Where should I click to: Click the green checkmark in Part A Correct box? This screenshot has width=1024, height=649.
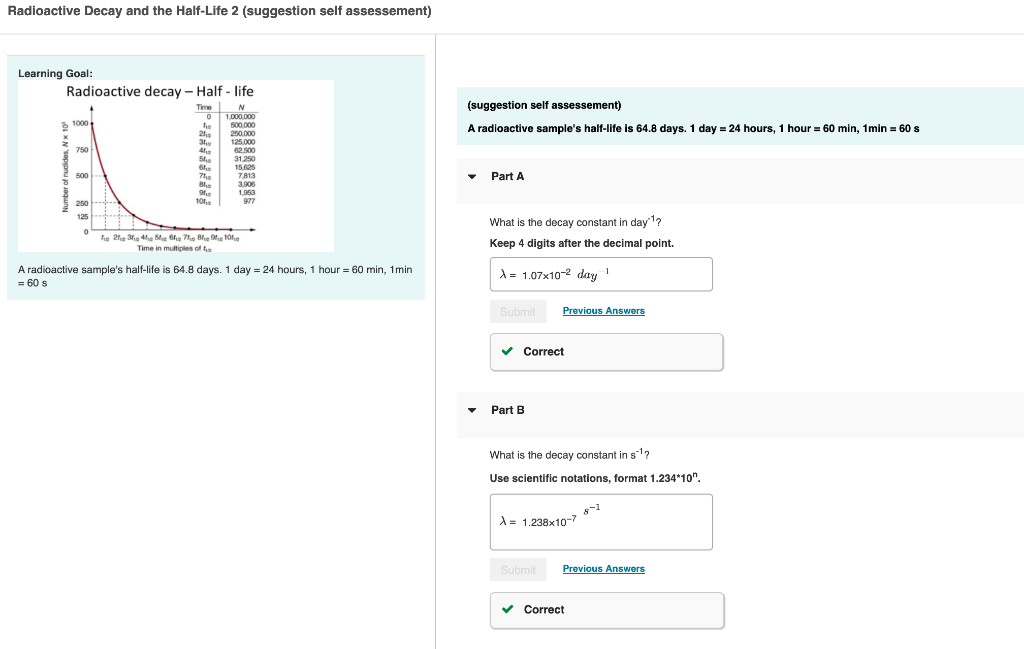507,351
